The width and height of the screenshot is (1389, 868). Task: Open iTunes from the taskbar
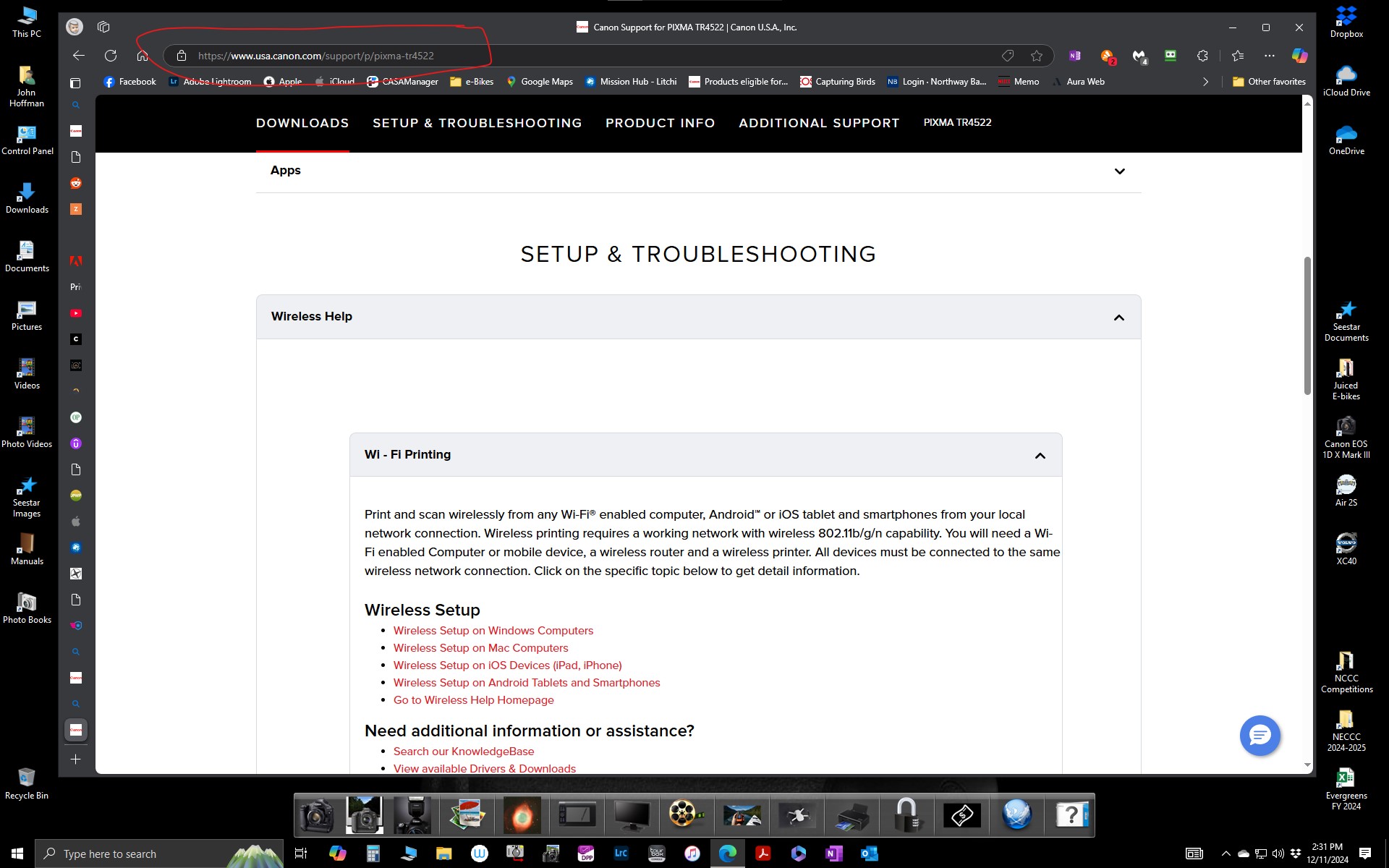click(x=692, y=854)
